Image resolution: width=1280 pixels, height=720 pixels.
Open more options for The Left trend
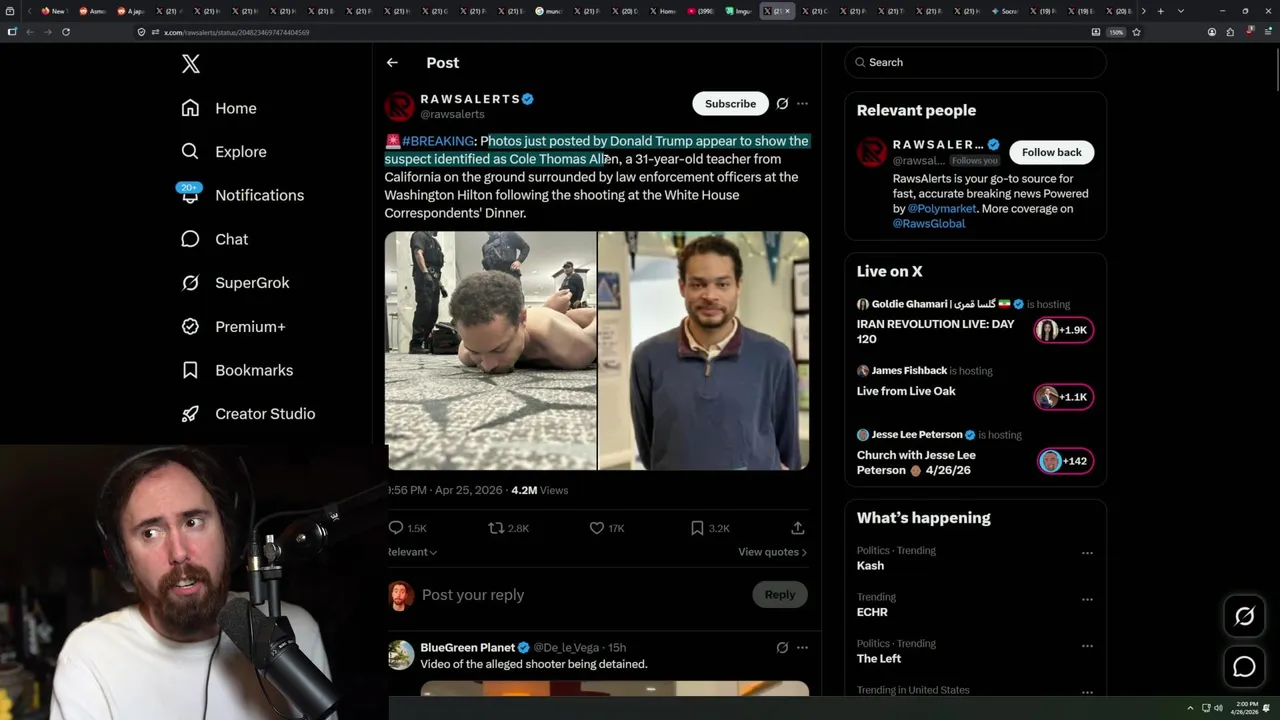click(x=1087, y=646)
